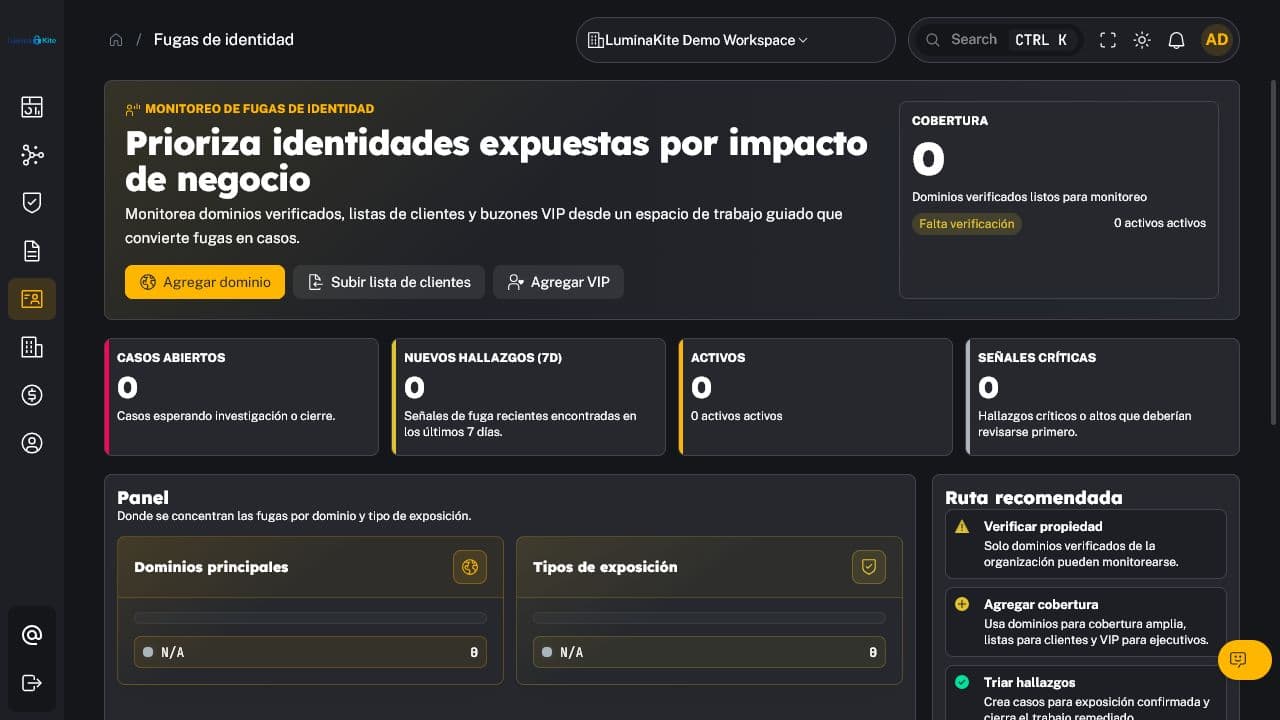Click Fugas de identidad breadcrumb
This screenshot has width=1280, height=720.
tap(224, 40)
